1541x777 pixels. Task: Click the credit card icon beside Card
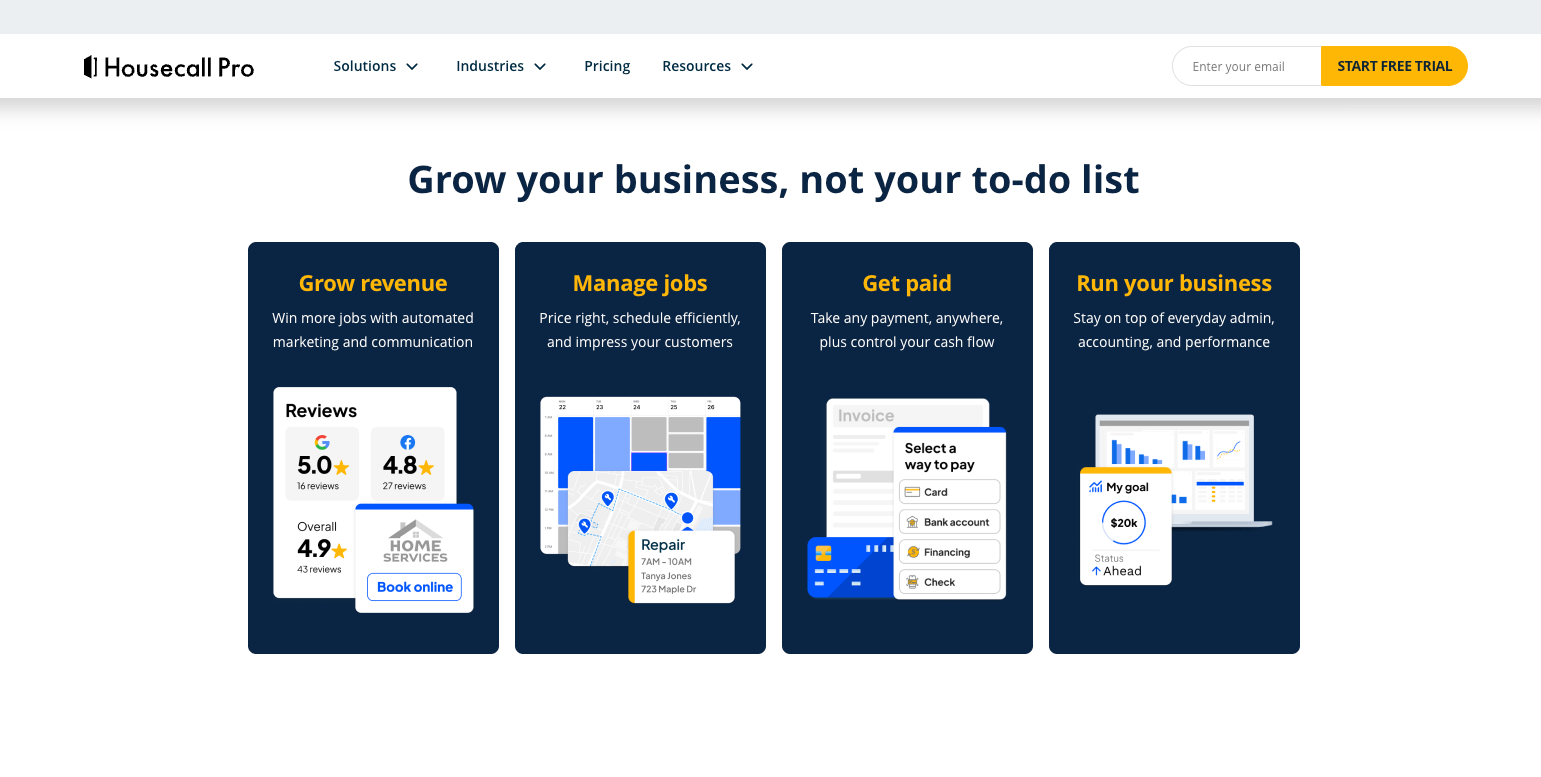coord(912,492)
